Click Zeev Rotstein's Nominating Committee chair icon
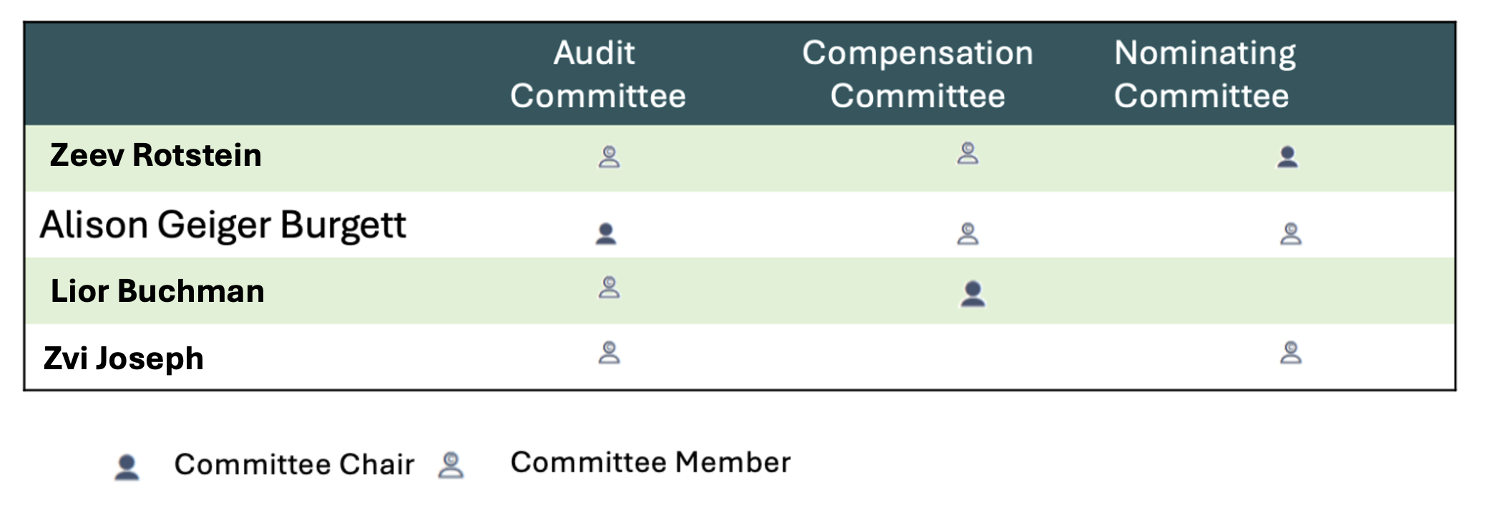 click(1288, 156)
